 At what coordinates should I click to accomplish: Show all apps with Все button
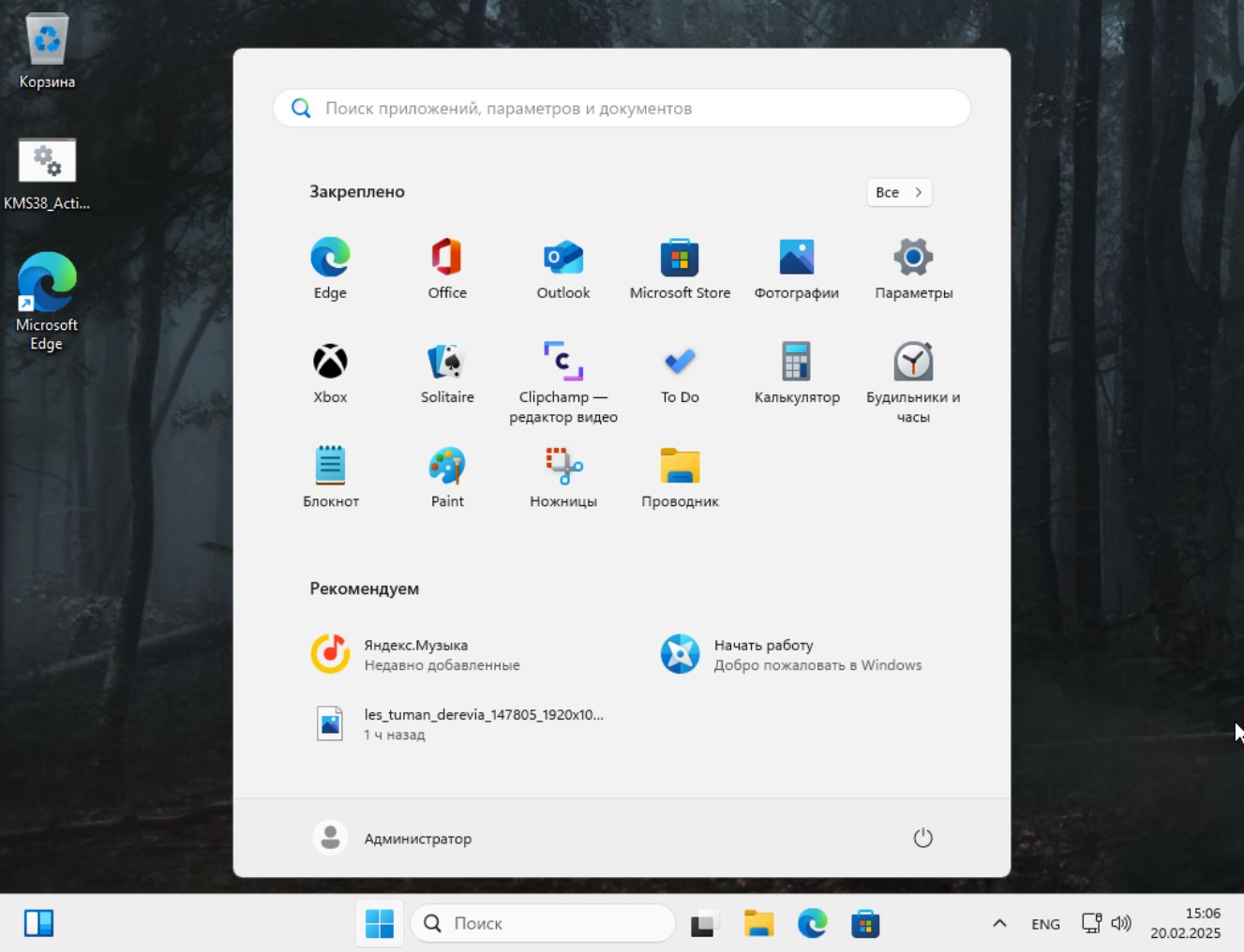pos(899,192)
